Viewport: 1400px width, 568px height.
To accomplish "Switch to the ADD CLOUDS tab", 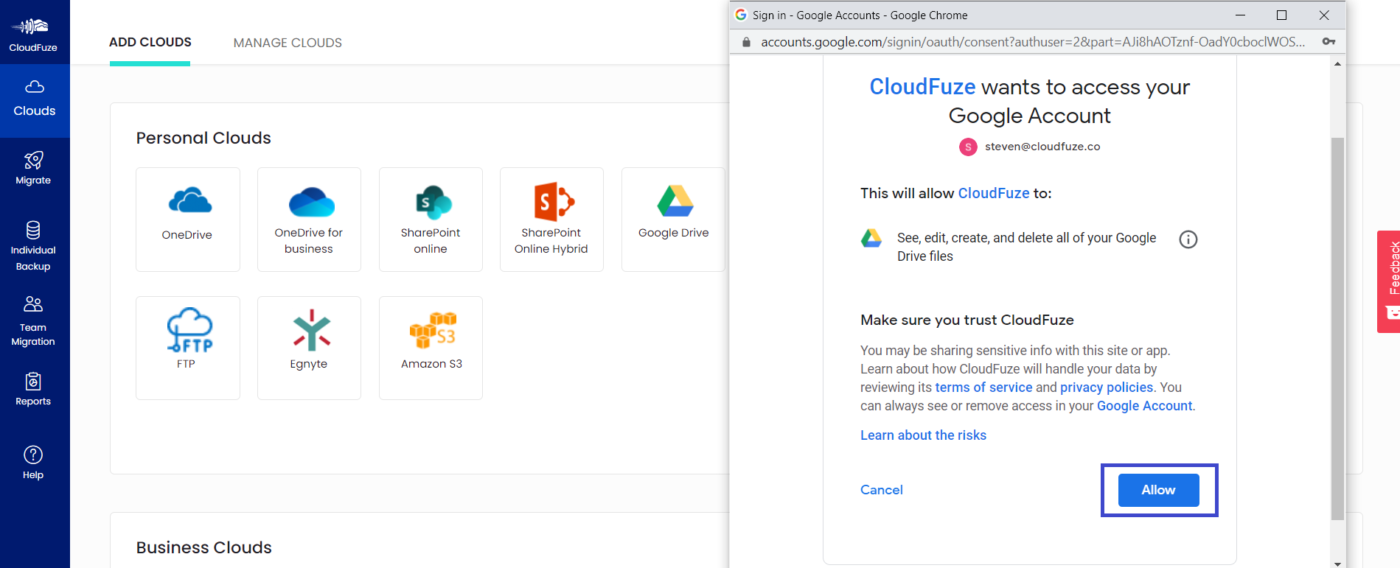I will 150,42.
